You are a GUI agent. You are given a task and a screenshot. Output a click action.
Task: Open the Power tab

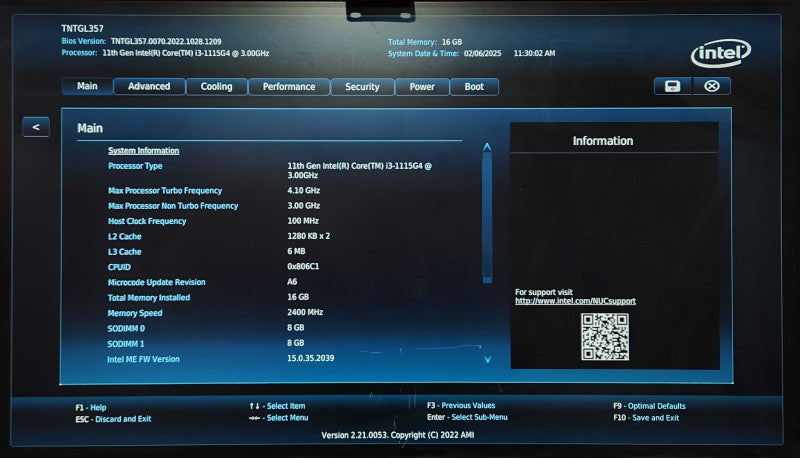[x=422, y=87]
